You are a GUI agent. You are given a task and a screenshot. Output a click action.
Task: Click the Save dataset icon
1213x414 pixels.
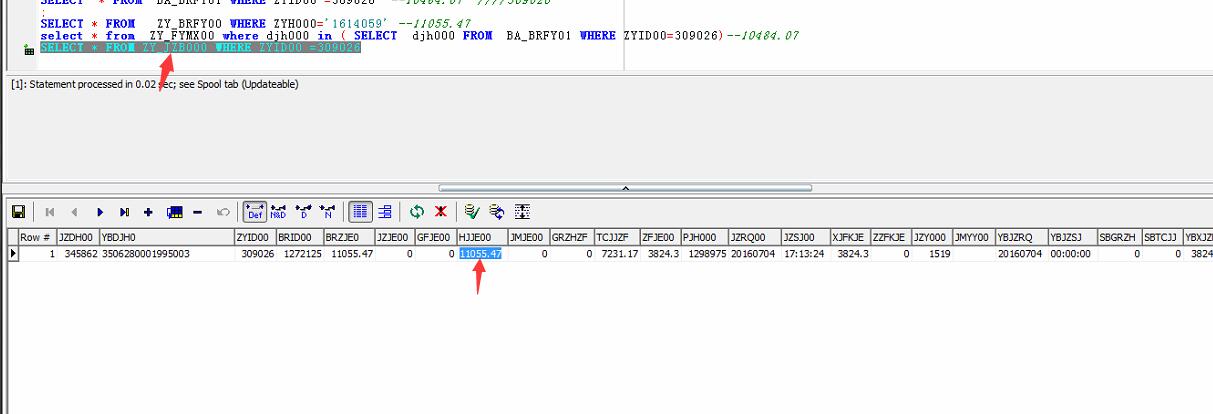coord(18,212)
